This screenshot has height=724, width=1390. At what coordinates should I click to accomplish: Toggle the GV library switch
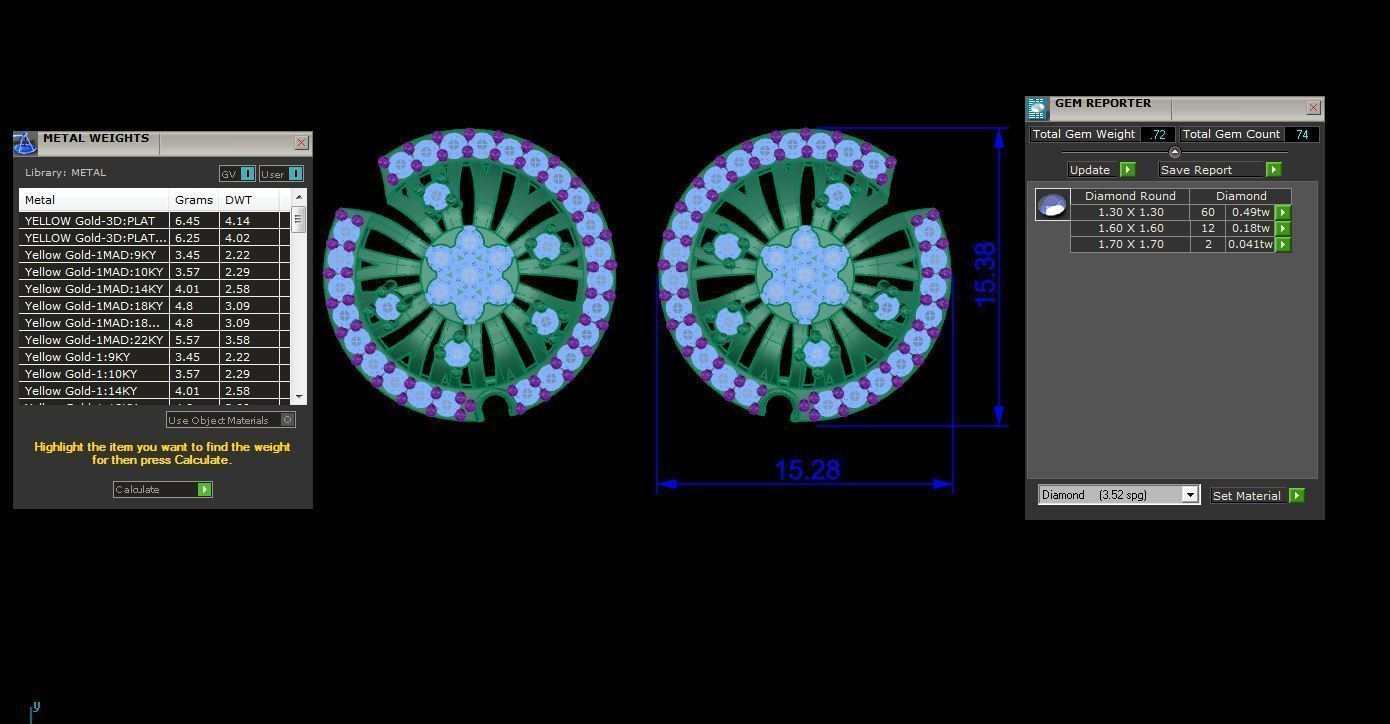(247, 174)
